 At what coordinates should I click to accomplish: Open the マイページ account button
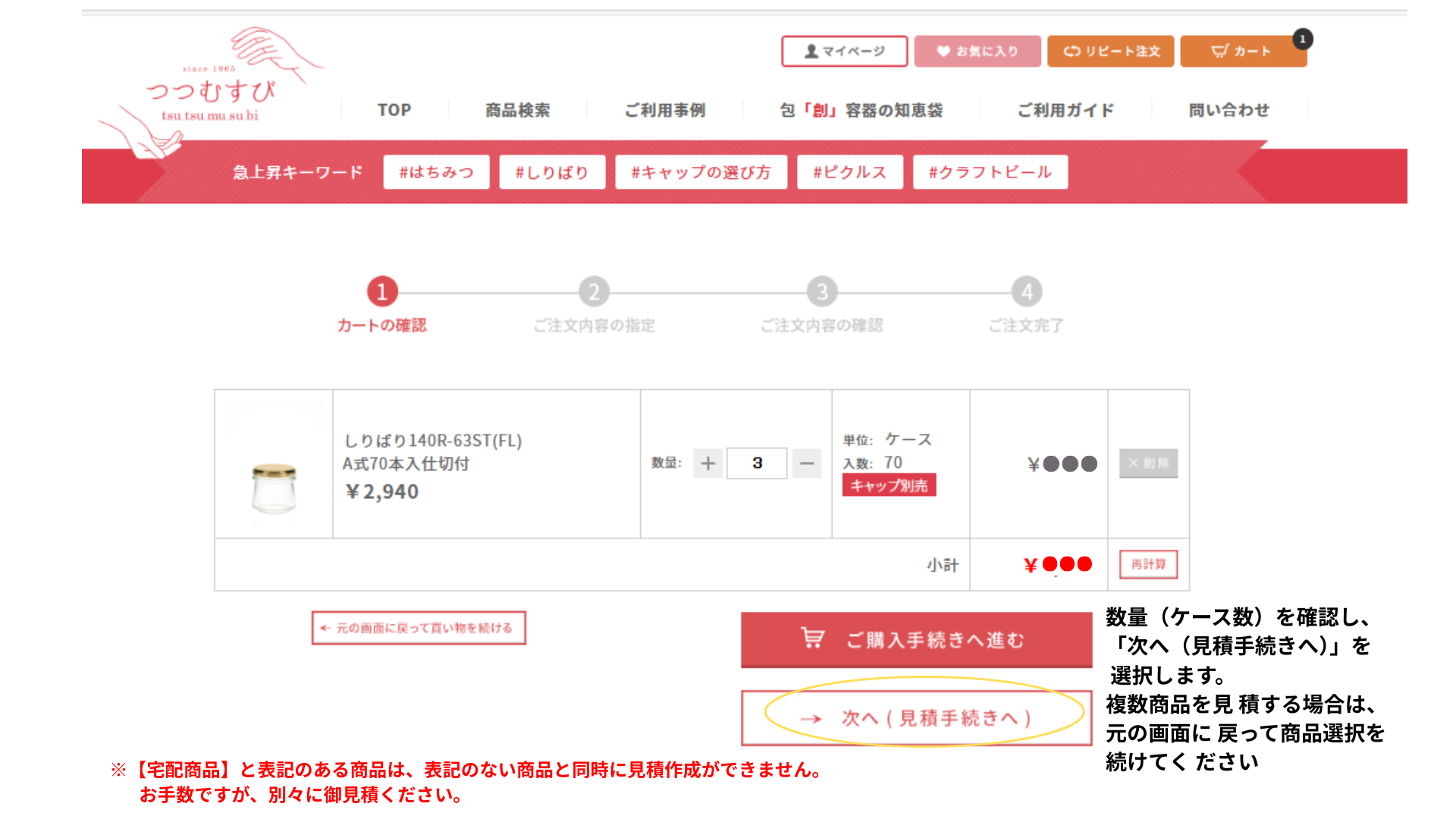point(844,52)
